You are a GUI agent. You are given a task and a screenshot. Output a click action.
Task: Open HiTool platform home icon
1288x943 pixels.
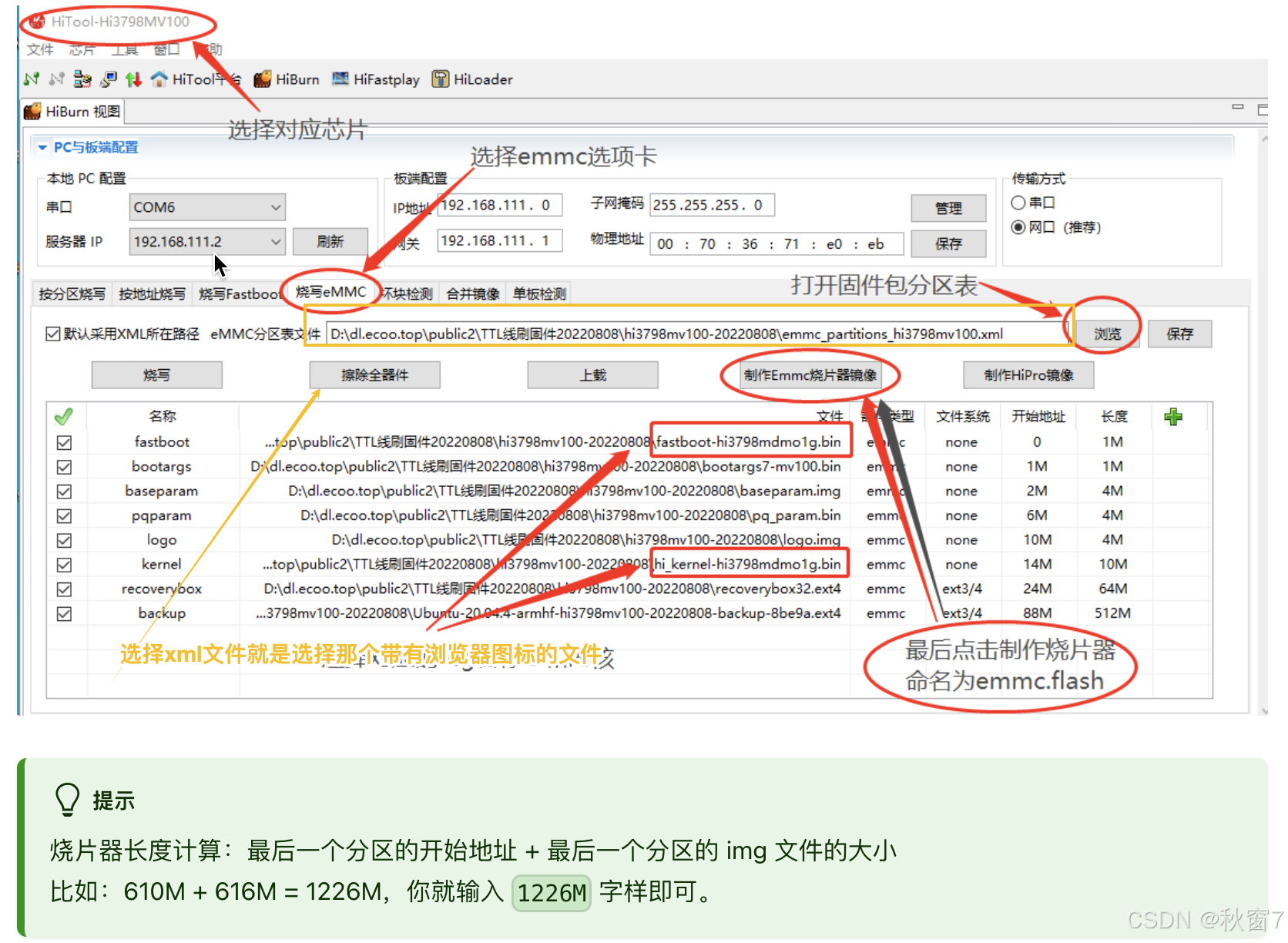(x=159, y=79)
